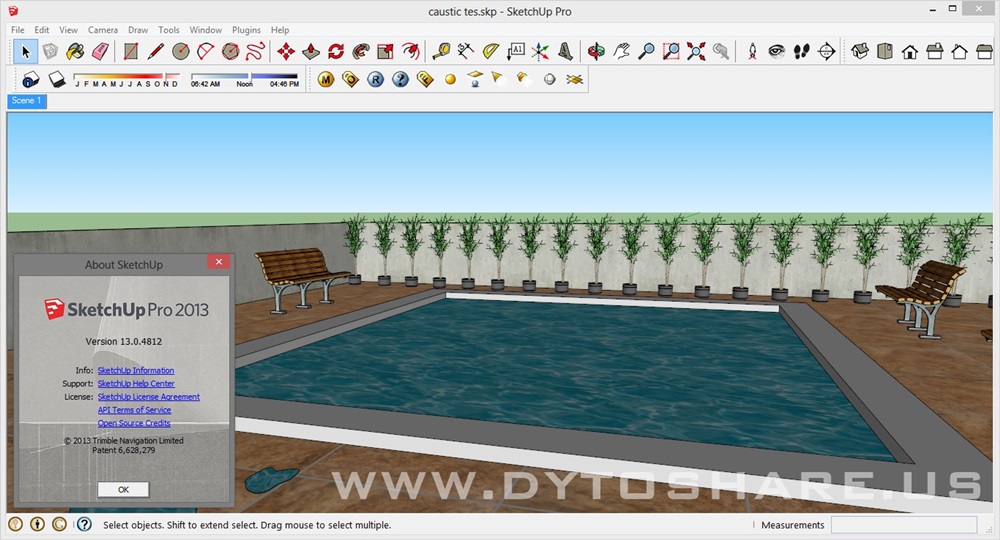Click the yellow M plugin icon

[326, 80]
